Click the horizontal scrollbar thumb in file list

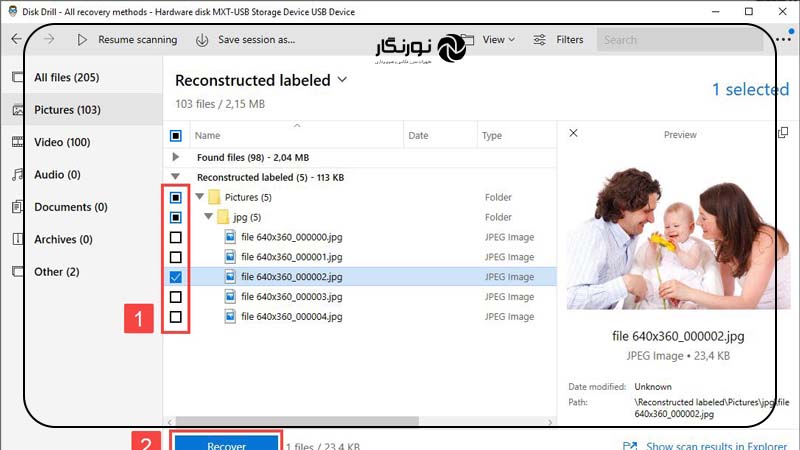point(297,421)
